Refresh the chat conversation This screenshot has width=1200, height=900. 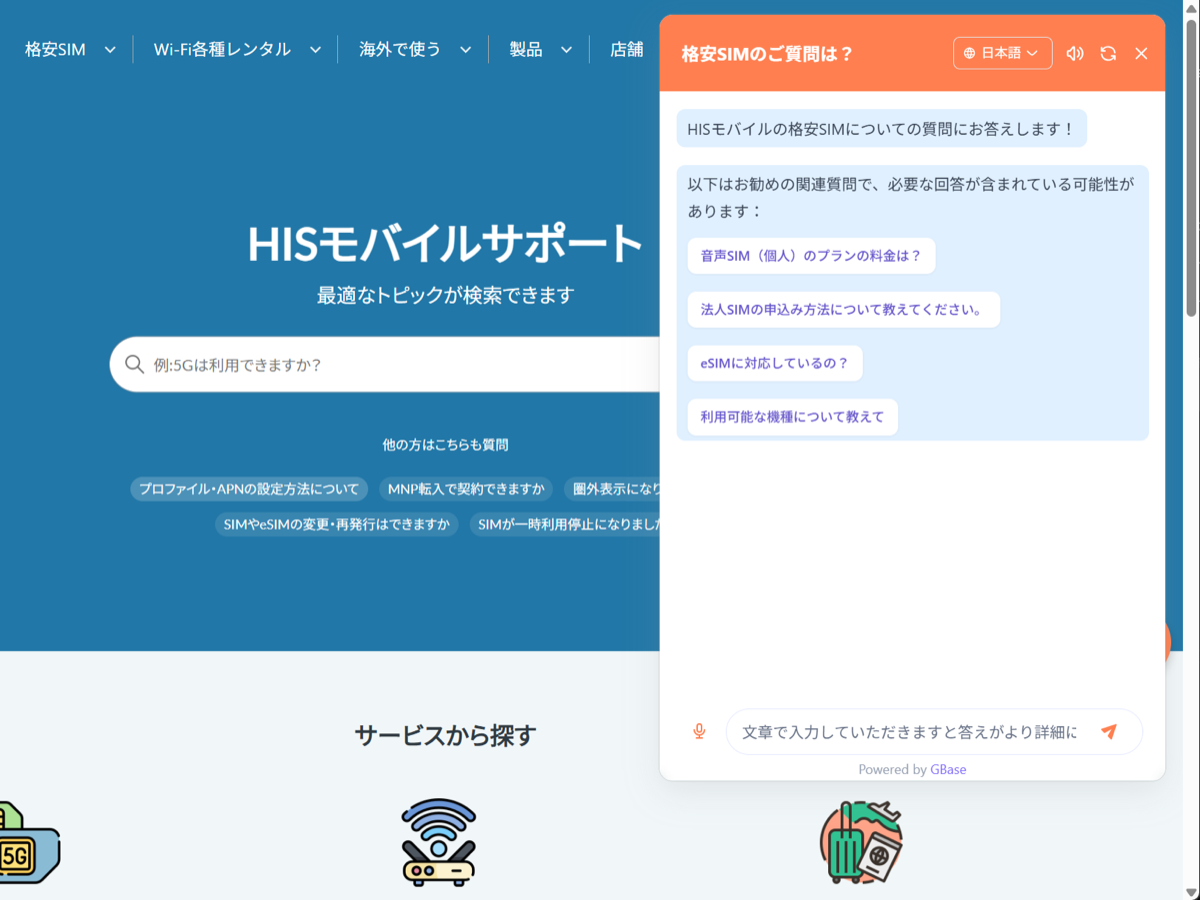tap(1108, 54)
